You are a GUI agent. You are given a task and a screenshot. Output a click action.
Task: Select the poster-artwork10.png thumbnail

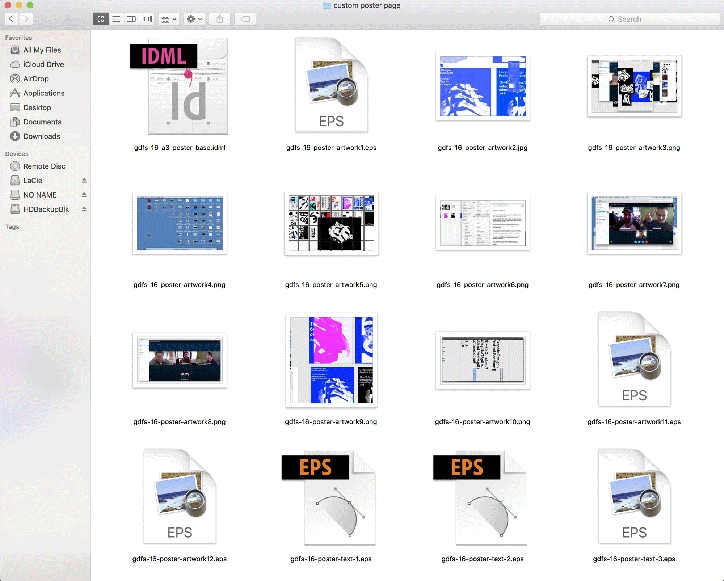coord(483,360)
